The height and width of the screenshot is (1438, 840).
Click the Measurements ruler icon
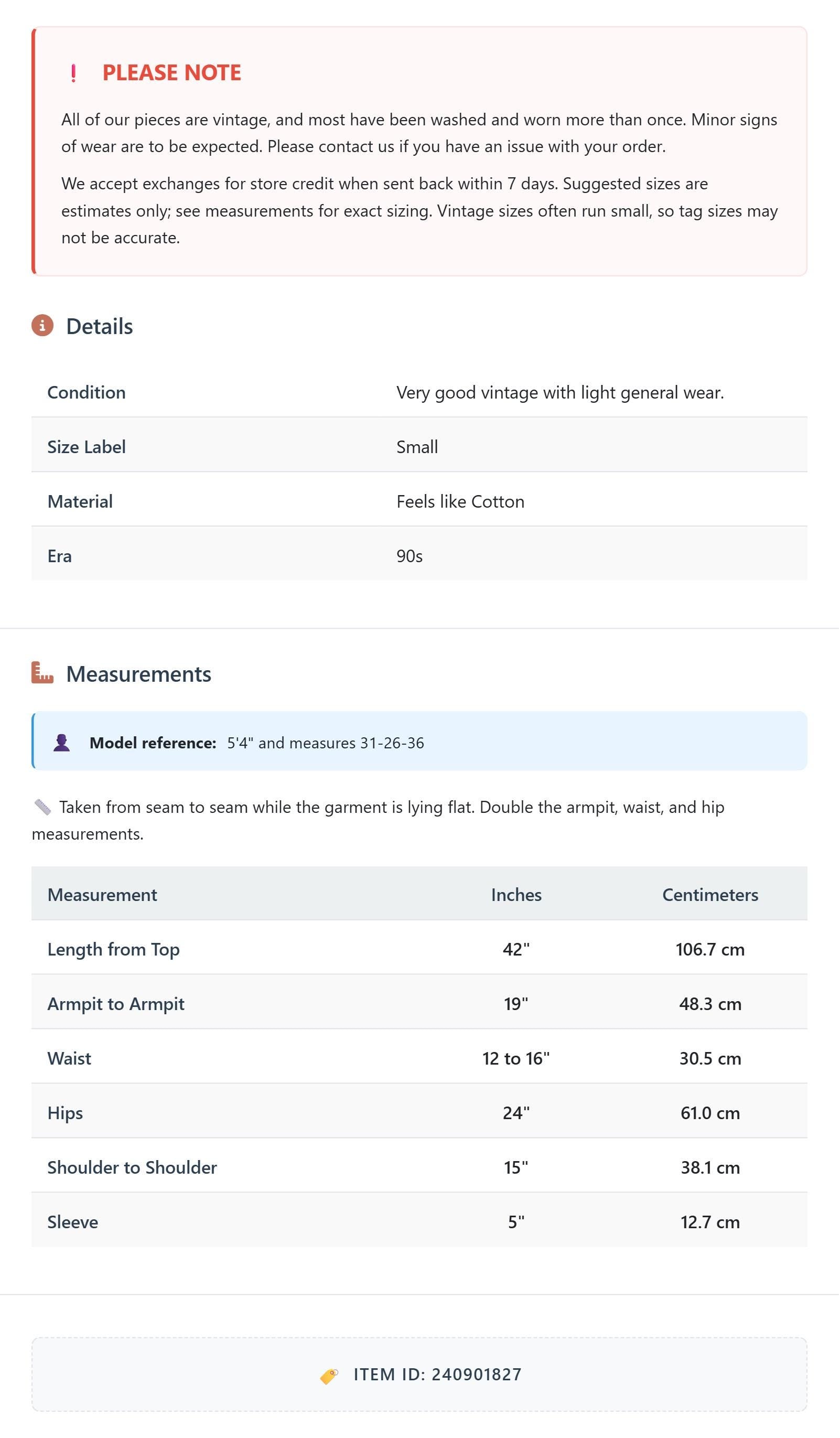tap(42, 673)
